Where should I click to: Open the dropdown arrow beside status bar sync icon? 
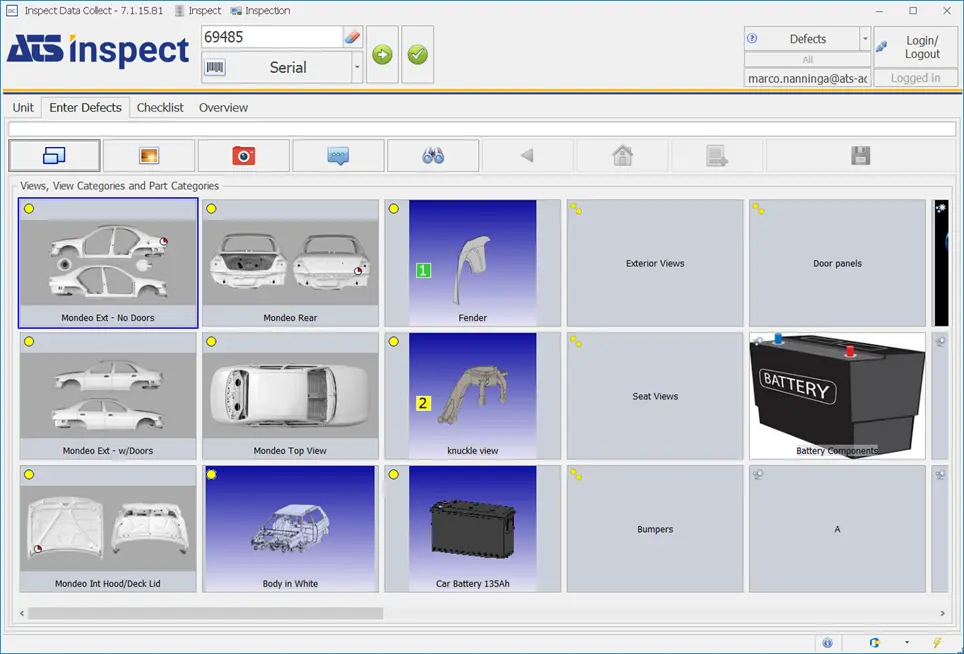(907, 643)
